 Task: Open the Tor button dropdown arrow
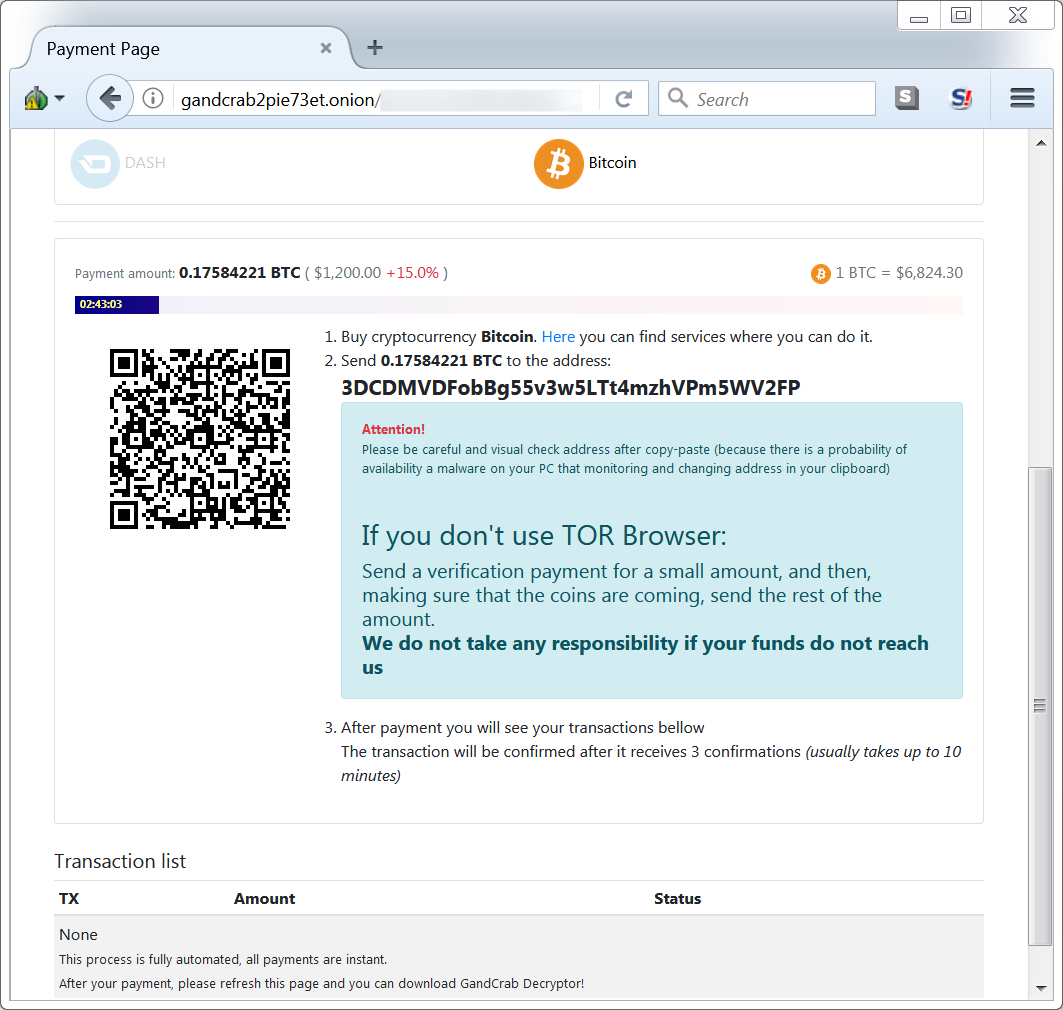(x=60, y=98)
